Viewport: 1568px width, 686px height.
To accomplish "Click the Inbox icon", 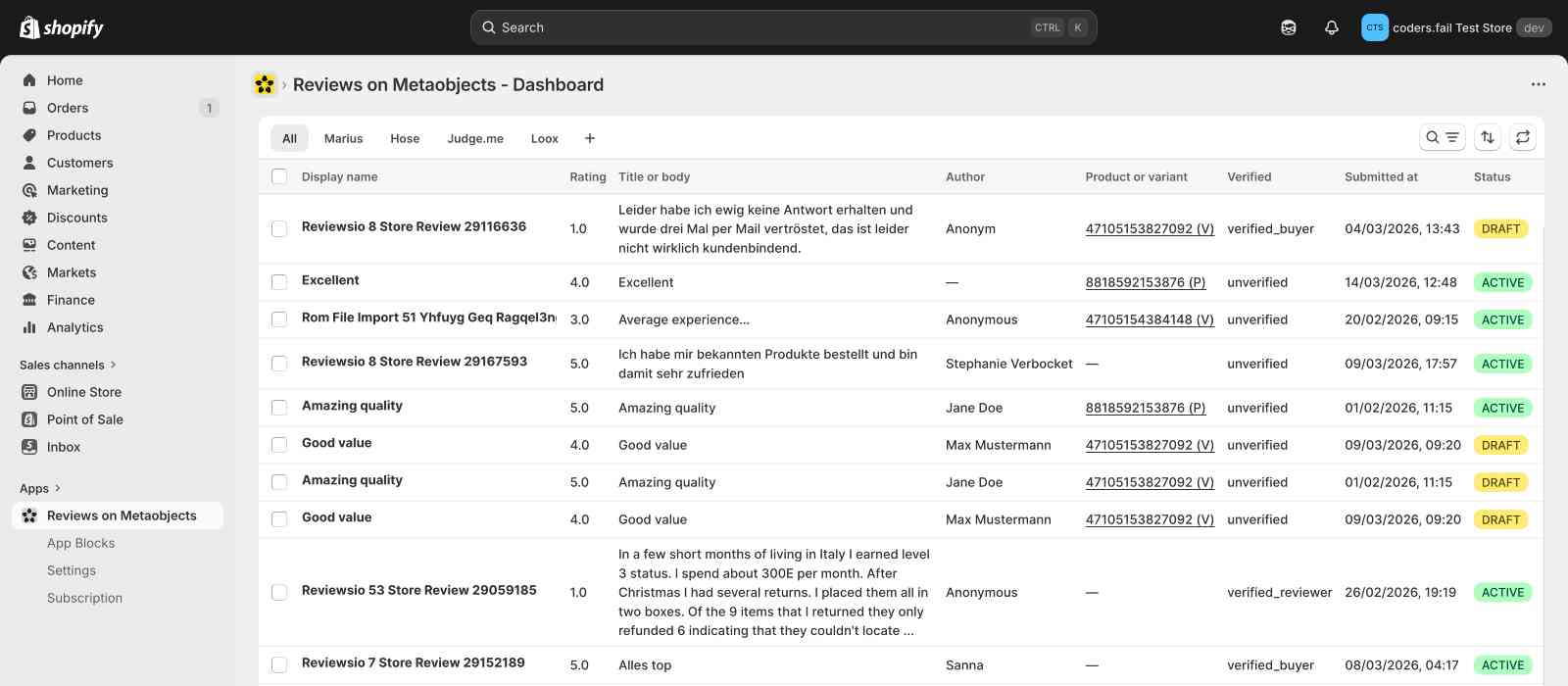I will pos(29,447).
